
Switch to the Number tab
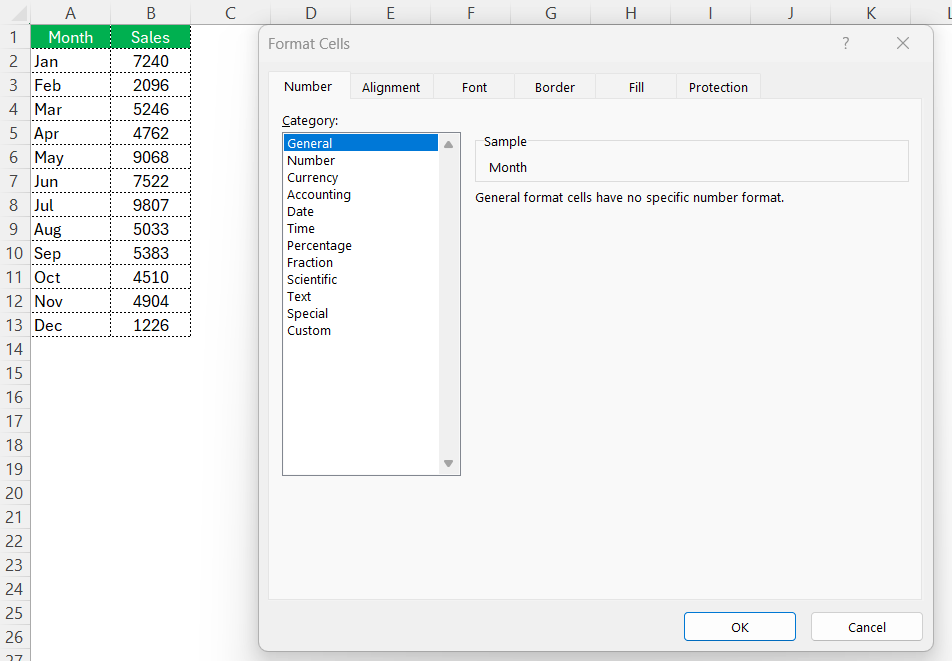(308, 86)
